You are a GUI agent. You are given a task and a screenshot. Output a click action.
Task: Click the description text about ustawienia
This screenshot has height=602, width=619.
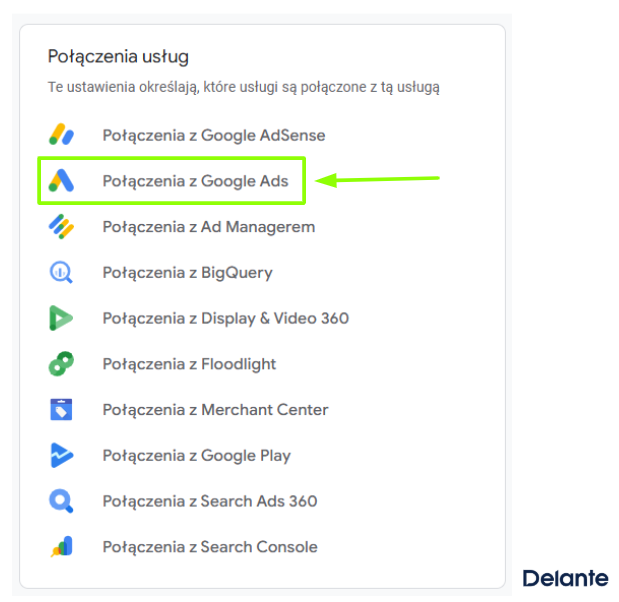(x=244, y=87)
